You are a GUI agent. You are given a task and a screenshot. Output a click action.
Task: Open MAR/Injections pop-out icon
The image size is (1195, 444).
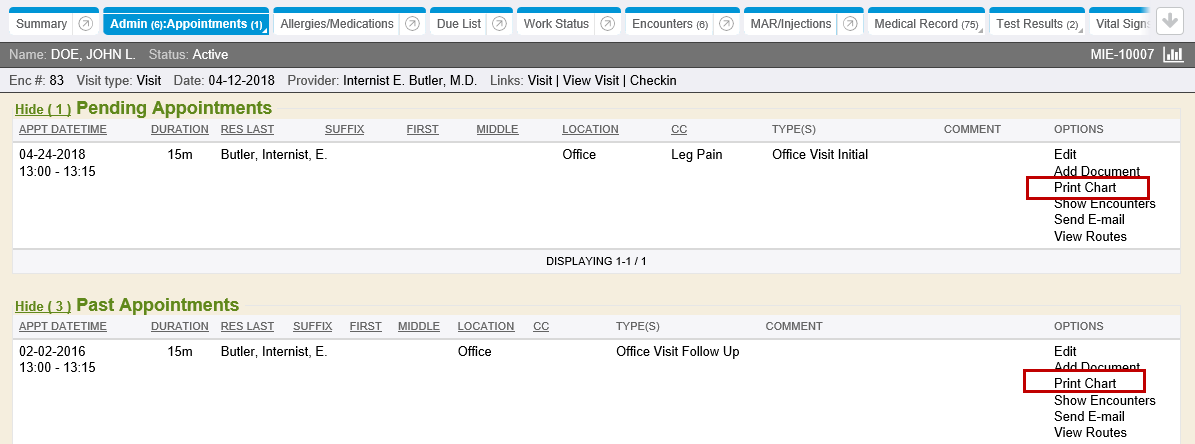(x=850, y=24)
